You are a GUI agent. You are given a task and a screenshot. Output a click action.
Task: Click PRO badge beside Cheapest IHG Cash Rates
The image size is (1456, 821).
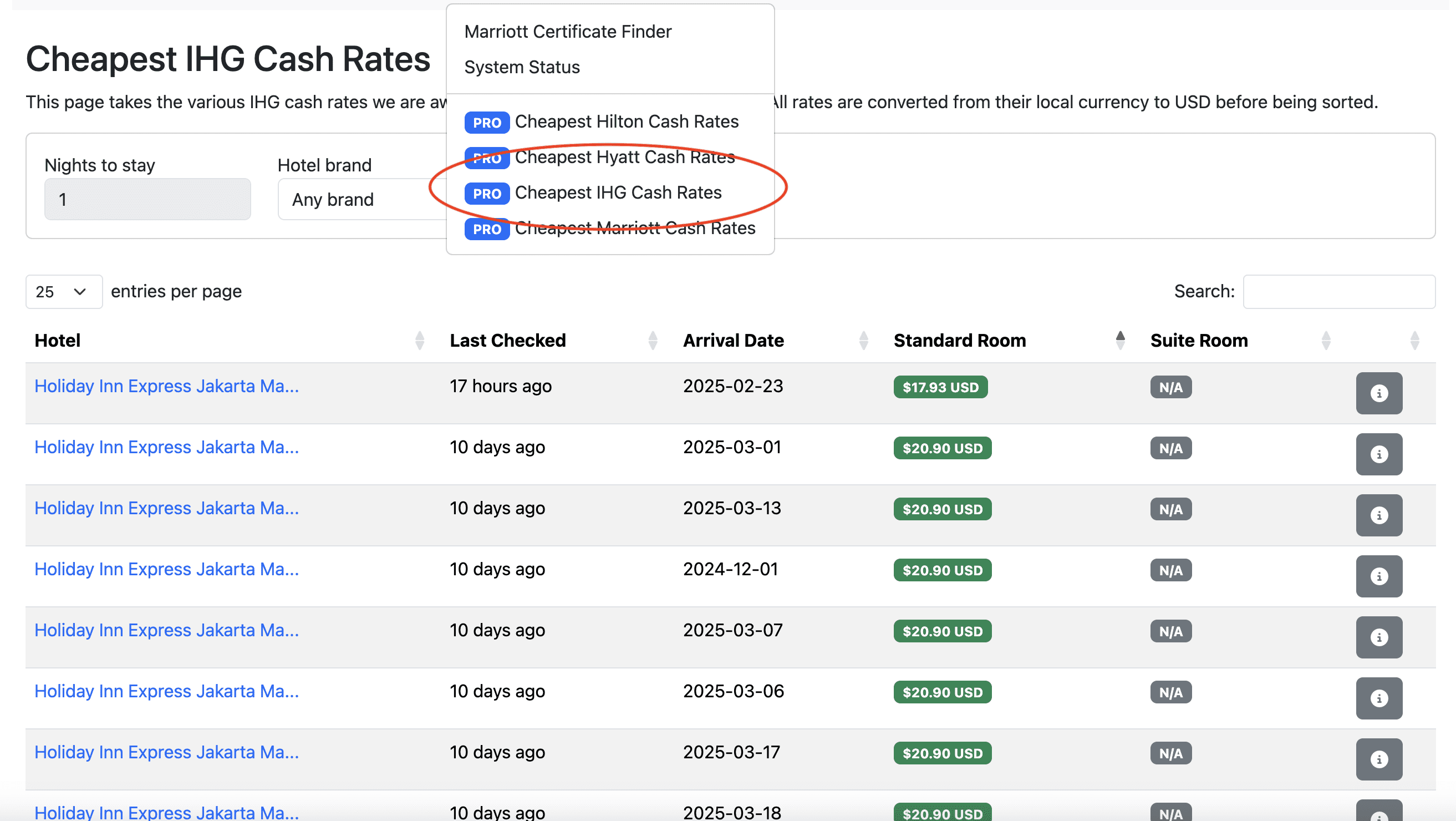(x=487, y=194)
